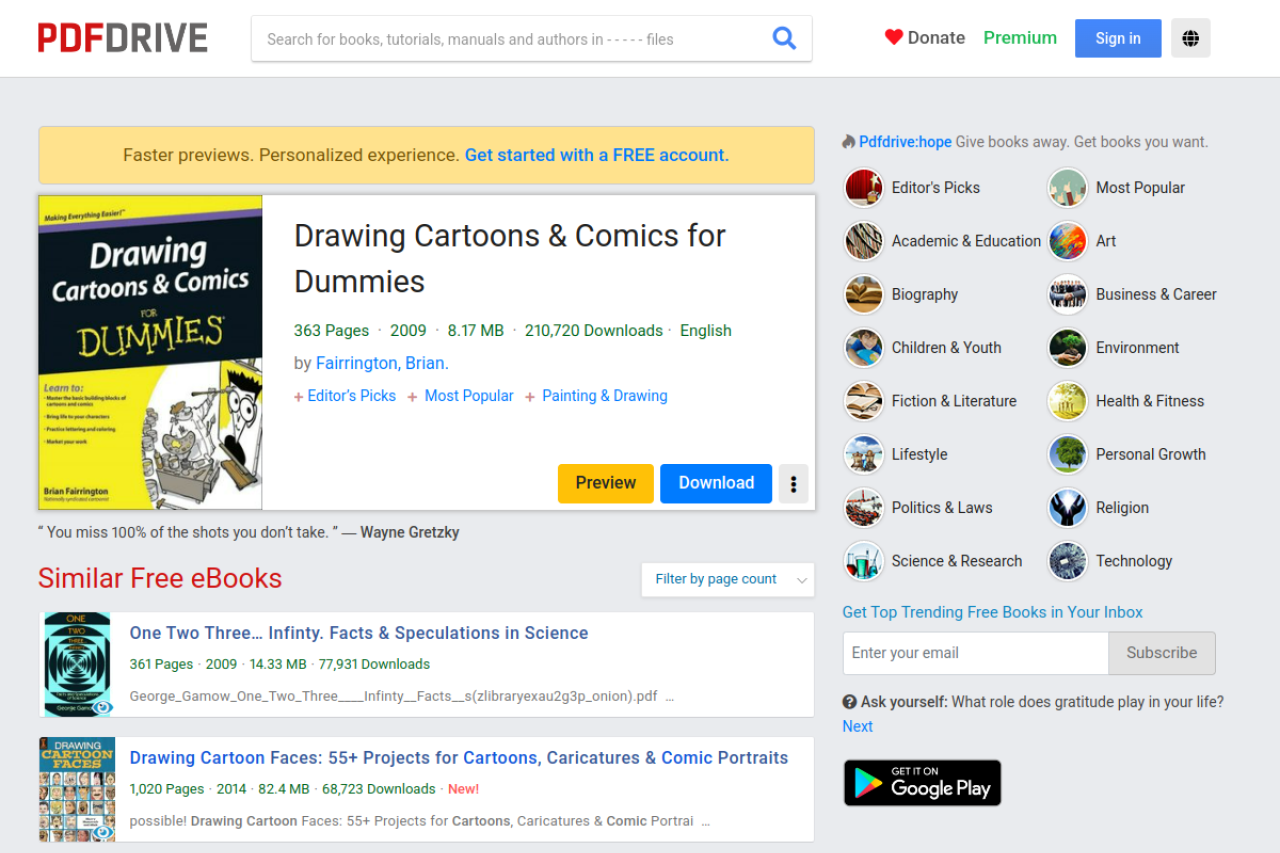Image resolution: width=1280 pixels, height=853 pixels.
Task: Click the Biography category icon
Action: tap(864, 294)
